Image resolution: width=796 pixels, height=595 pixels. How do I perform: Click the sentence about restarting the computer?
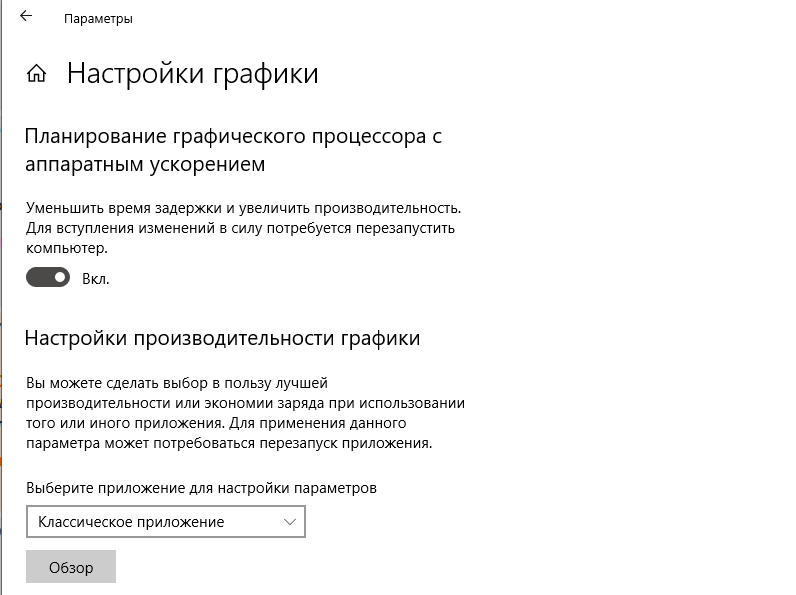coord(240,238)
